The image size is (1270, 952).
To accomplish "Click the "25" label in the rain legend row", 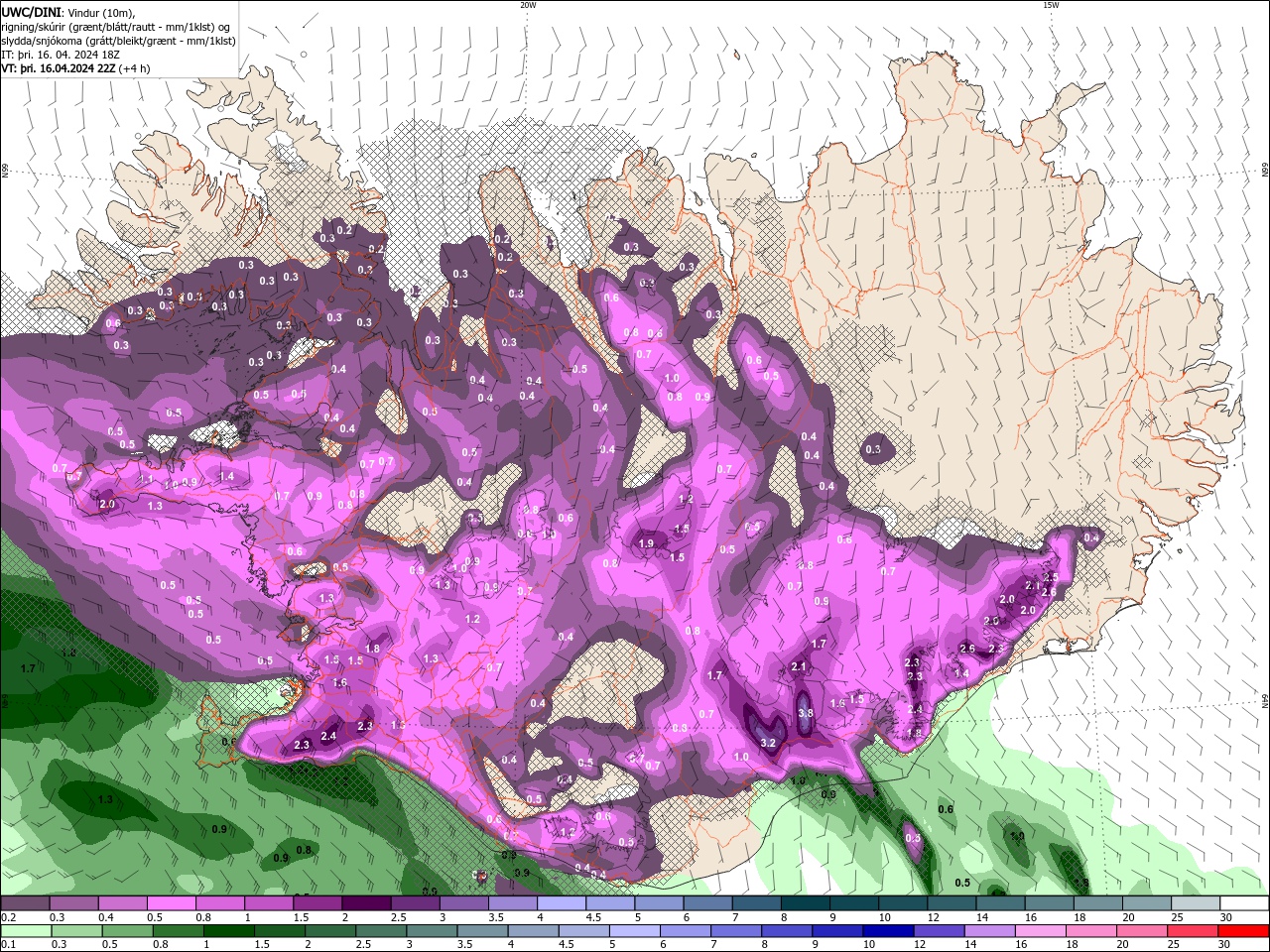I will [x=1174, y=944].
